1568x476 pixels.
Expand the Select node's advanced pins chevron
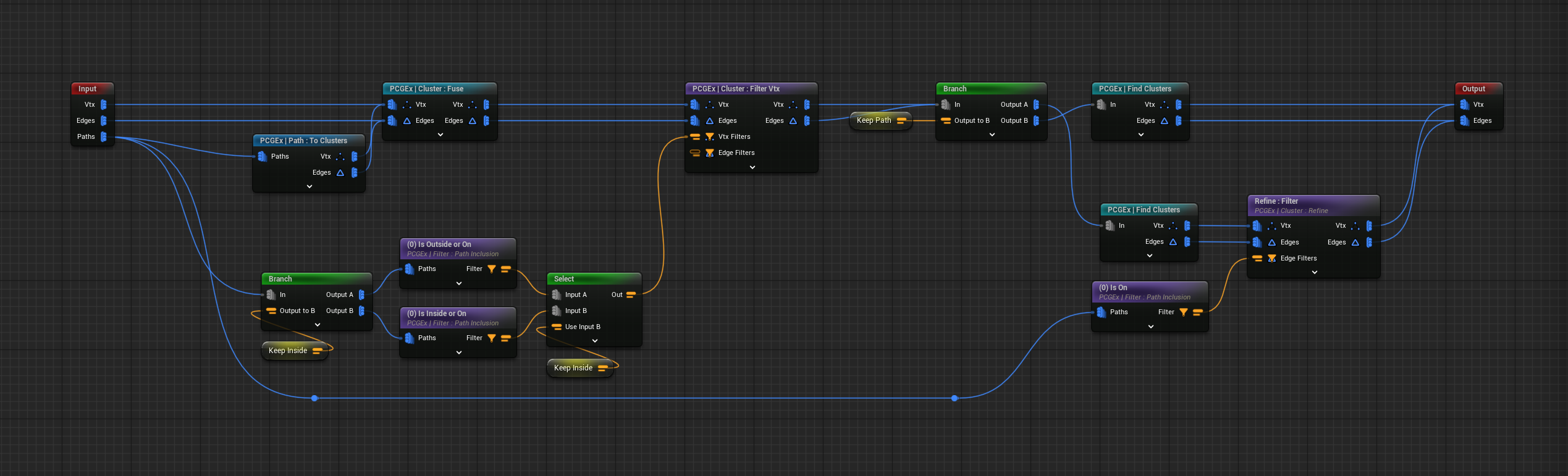594,341
